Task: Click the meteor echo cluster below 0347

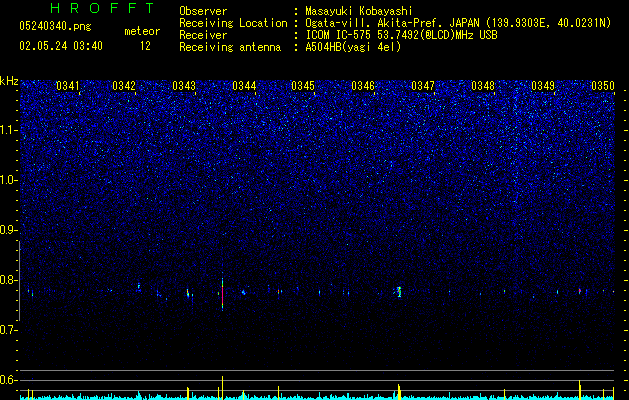Action: point(398,292)
